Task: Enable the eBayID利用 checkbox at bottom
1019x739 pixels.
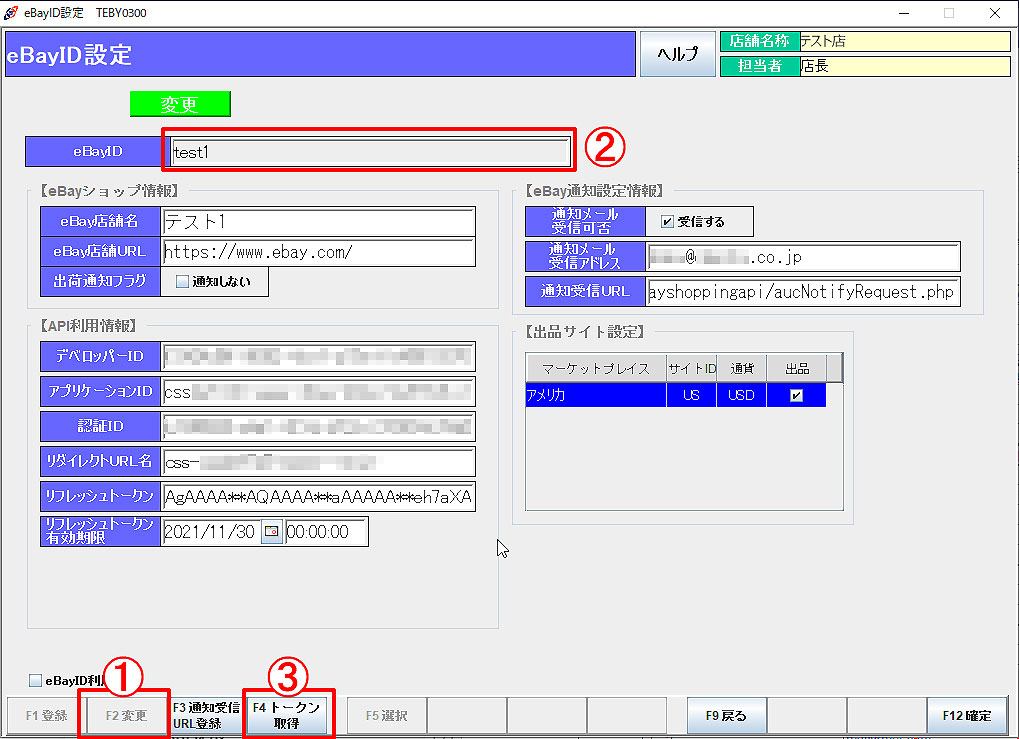Action: [36, 681]
